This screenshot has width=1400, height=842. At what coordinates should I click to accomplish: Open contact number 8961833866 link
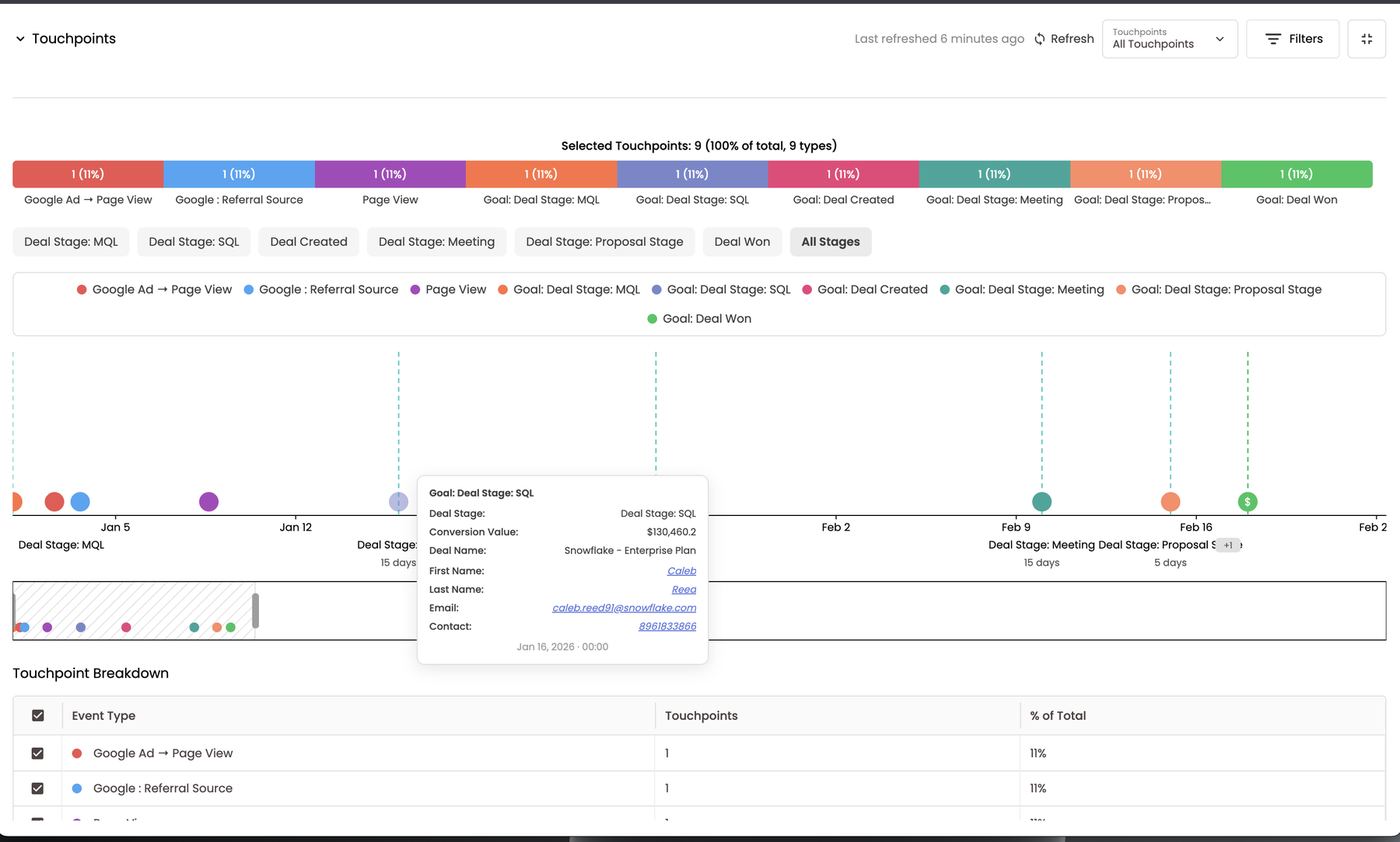[667, 627]
